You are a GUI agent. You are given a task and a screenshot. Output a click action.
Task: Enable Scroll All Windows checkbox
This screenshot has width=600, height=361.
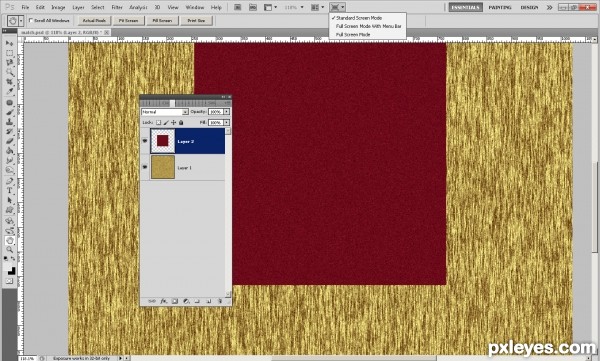31,20
